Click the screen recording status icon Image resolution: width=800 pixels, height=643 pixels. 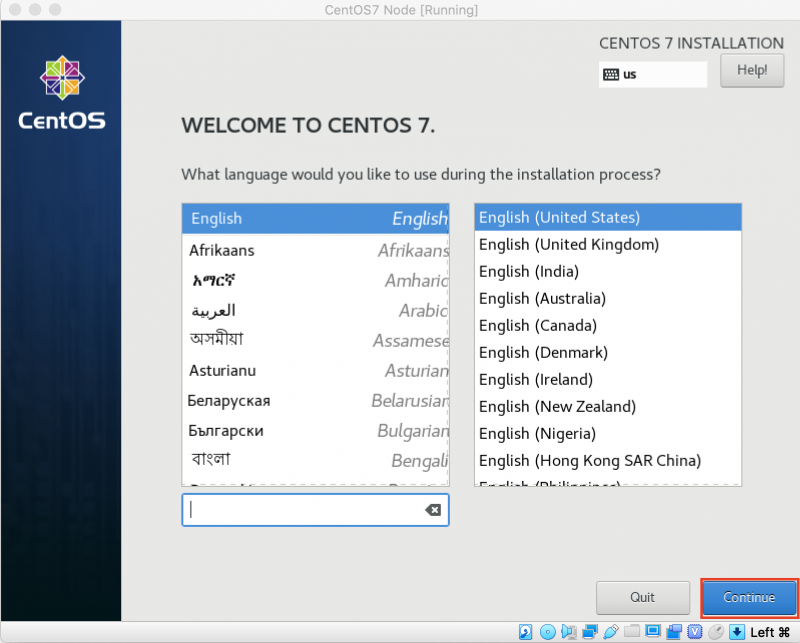tap(674, 632)
